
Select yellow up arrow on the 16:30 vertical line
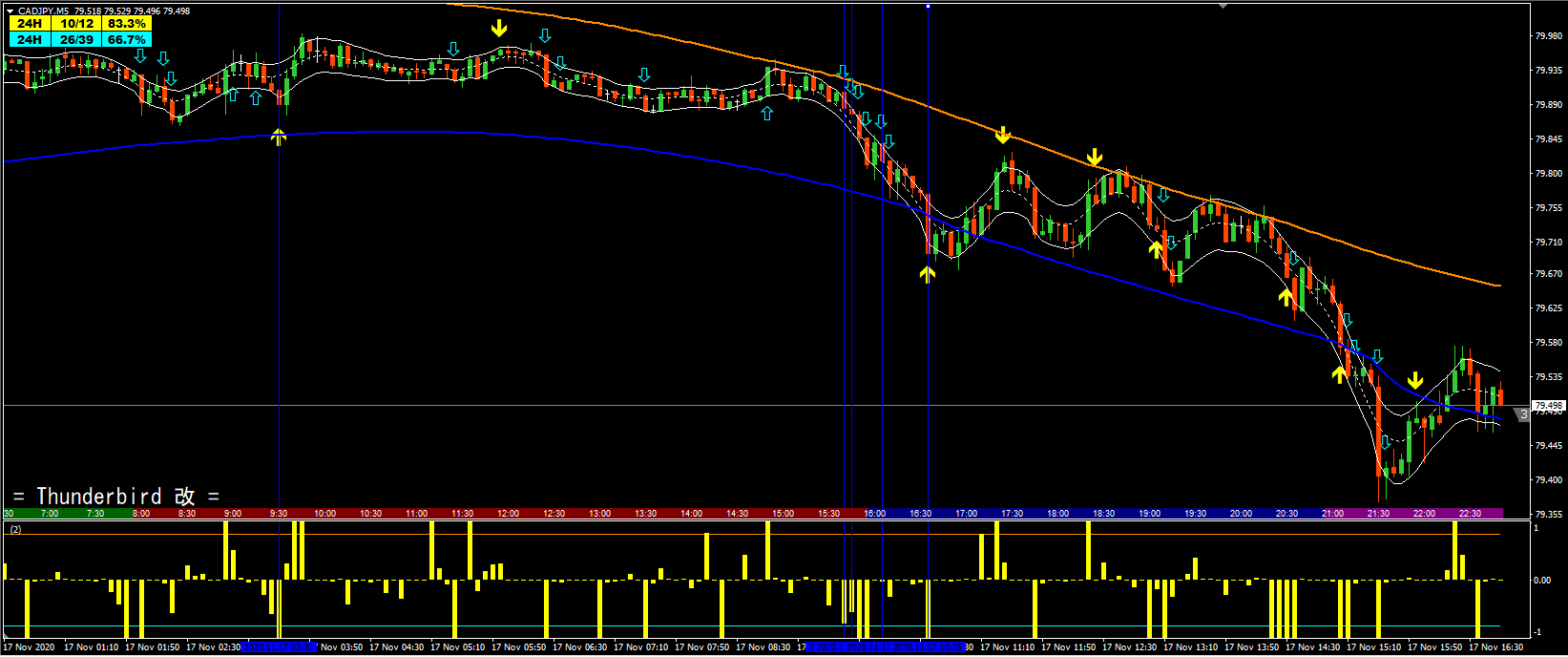pyautogui.click(x=927, y=275)
